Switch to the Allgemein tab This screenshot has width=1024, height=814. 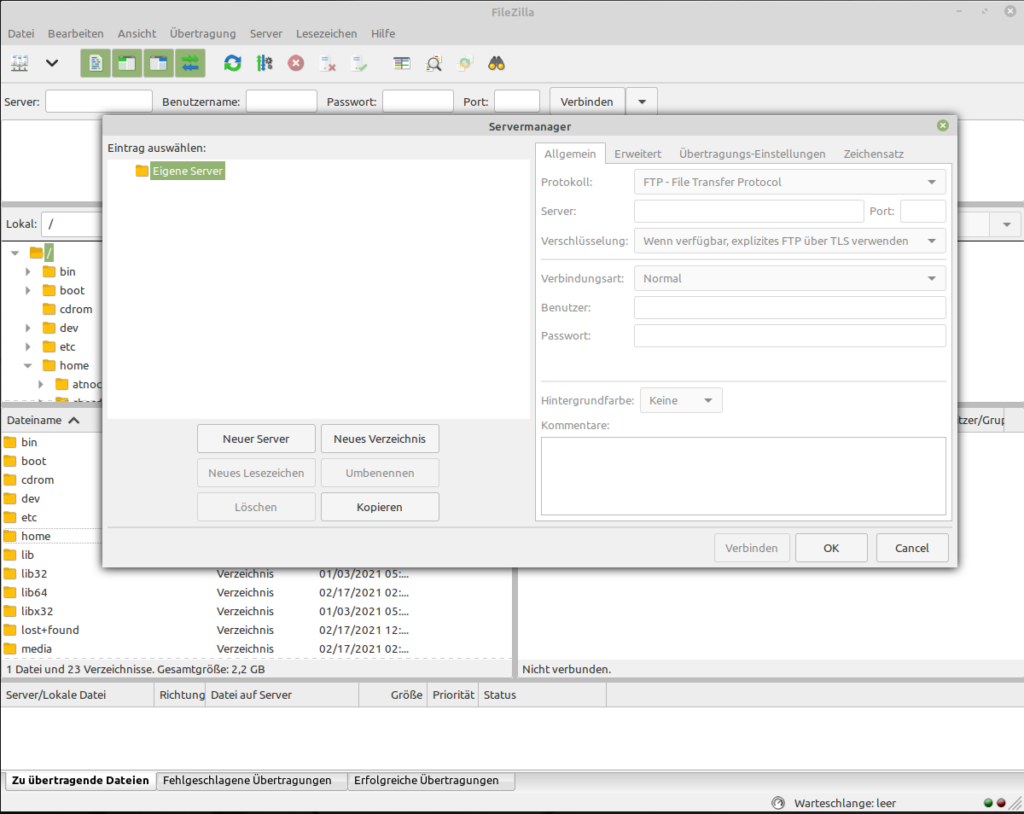click(x=570, y=154)
